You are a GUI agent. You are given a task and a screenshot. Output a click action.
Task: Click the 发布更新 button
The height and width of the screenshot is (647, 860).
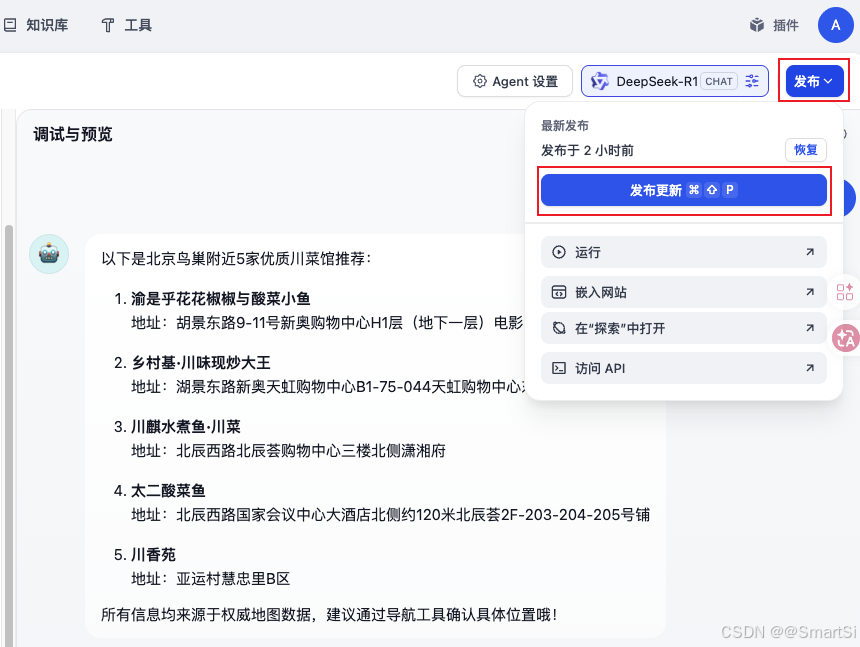684,189
